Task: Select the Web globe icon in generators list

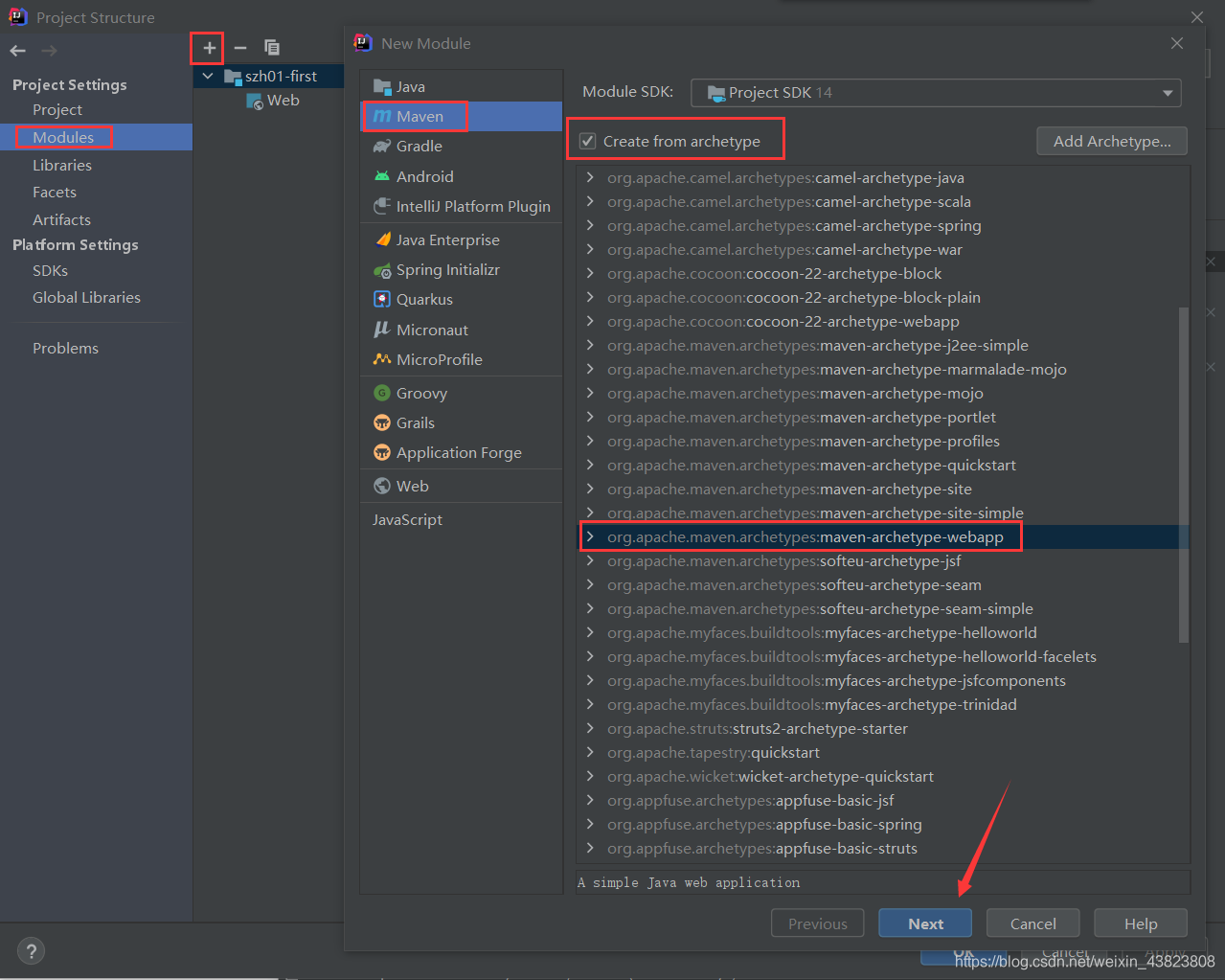Action: [x=382, y=486]
